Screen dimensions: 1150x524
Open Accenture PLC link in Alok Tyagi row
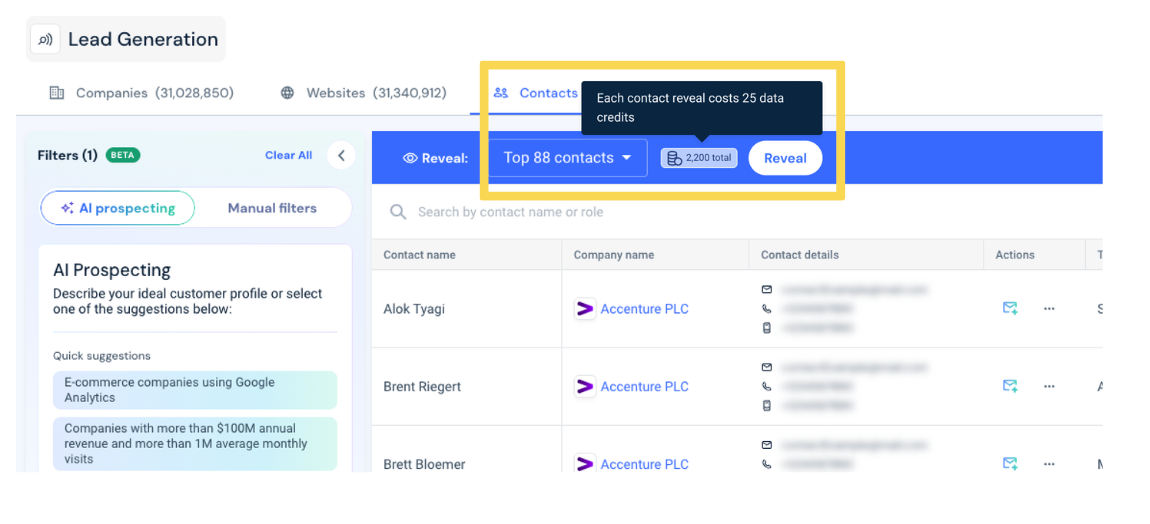(644, 309)
